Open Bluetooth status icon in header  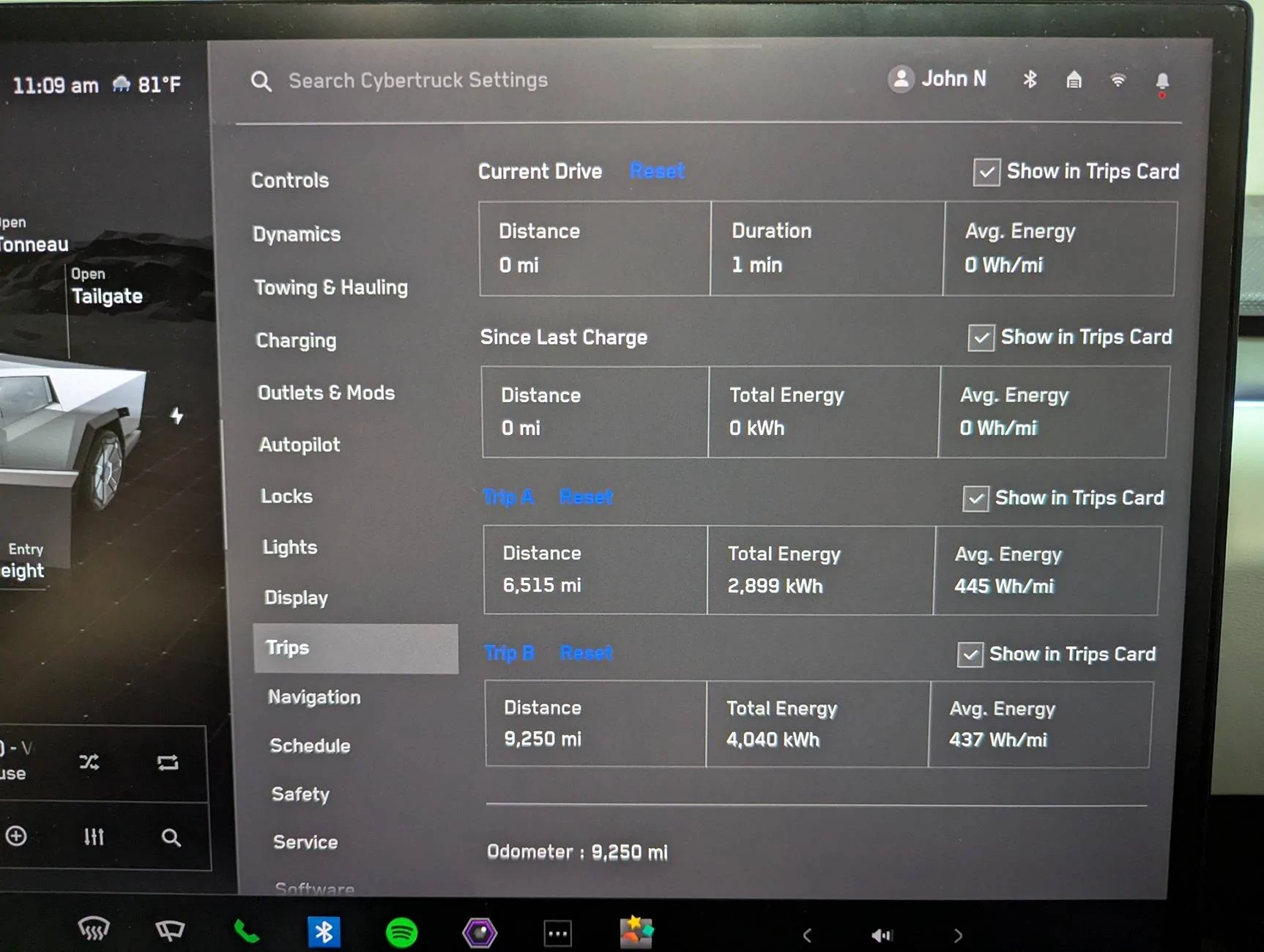(1030, 79)
